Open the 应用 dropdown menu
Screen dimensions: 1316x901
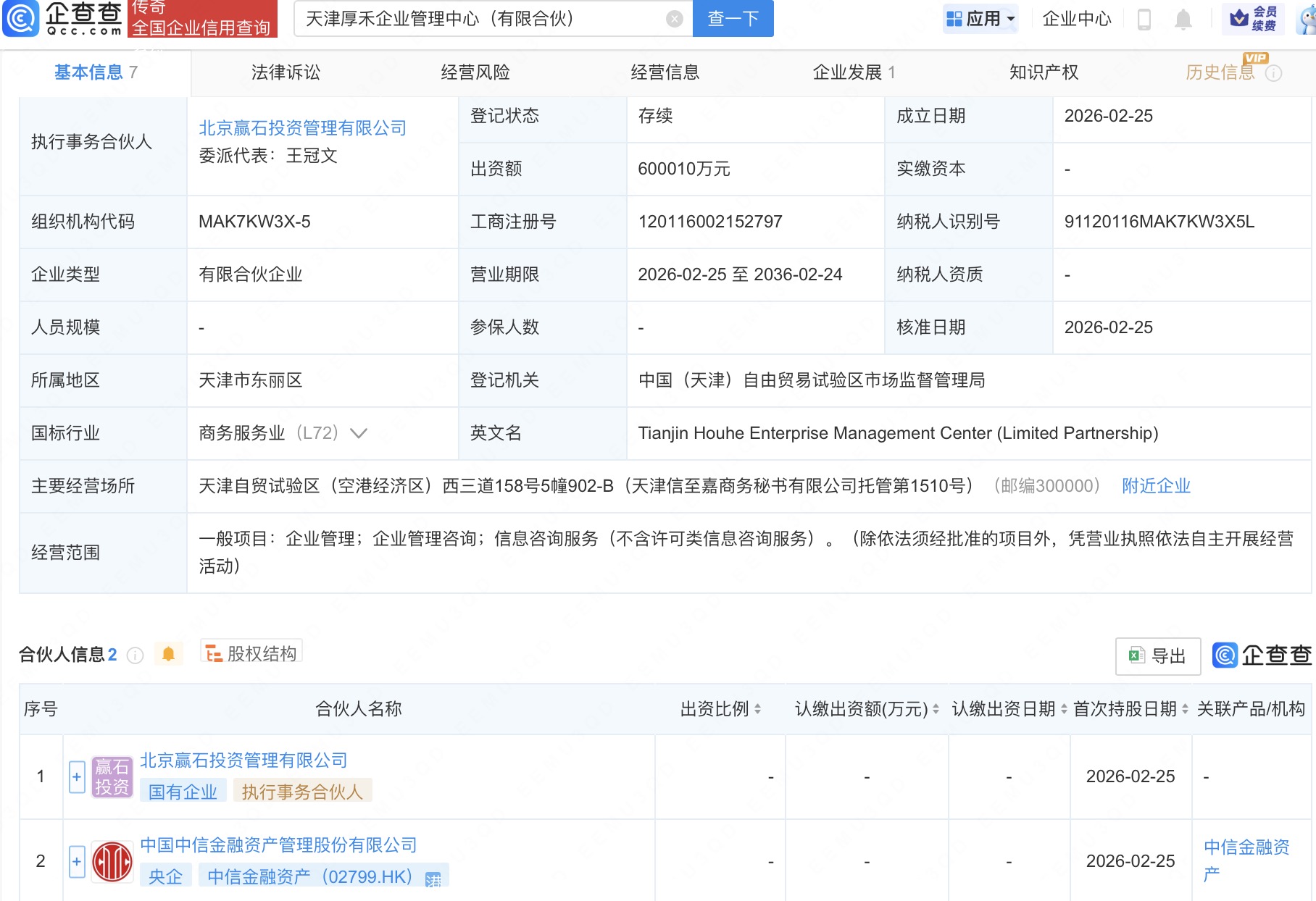click(x=981, y=19)
